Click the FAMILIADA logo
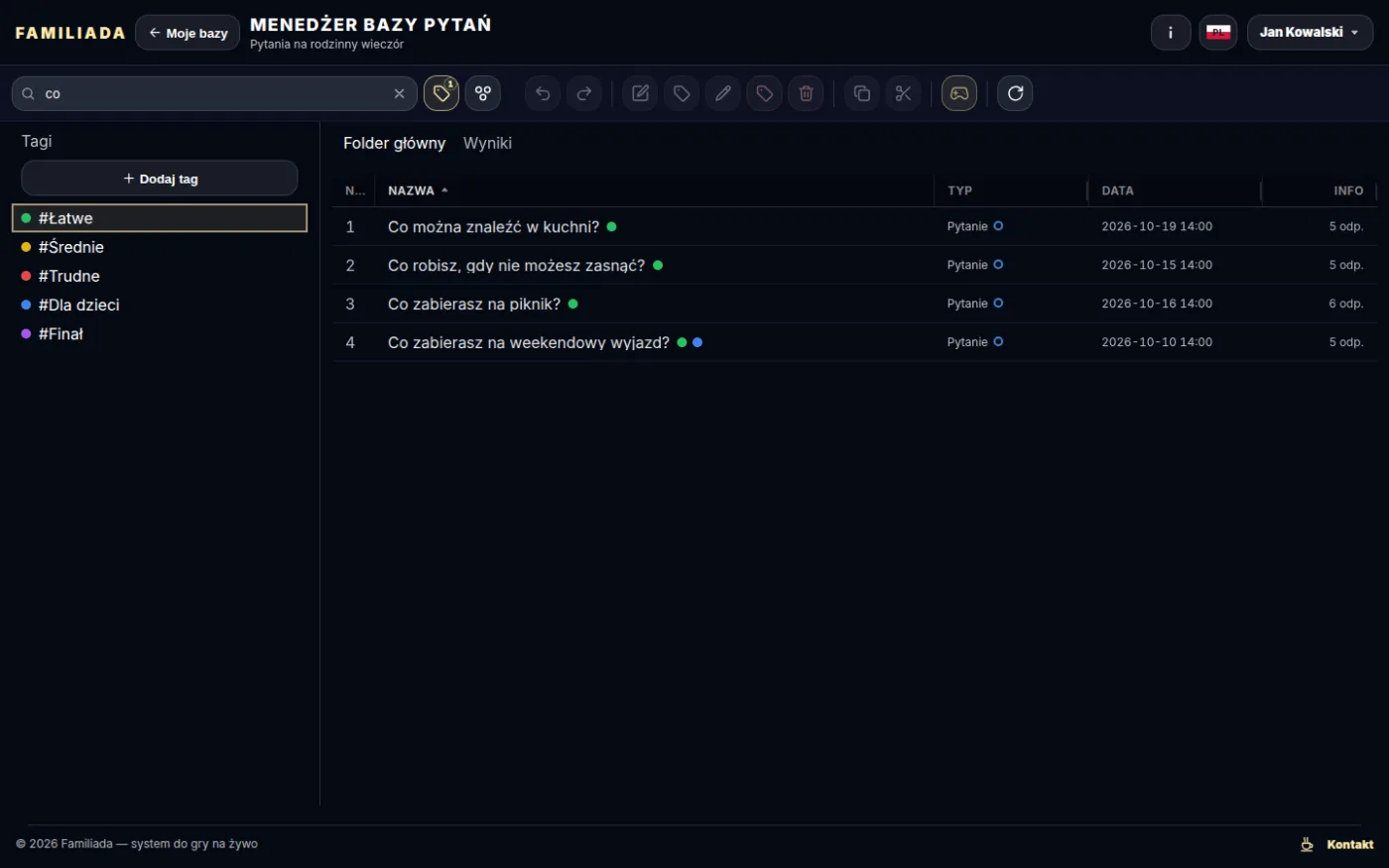The image size is (1389, 868). pyautogui.click(x=70, y=33)
